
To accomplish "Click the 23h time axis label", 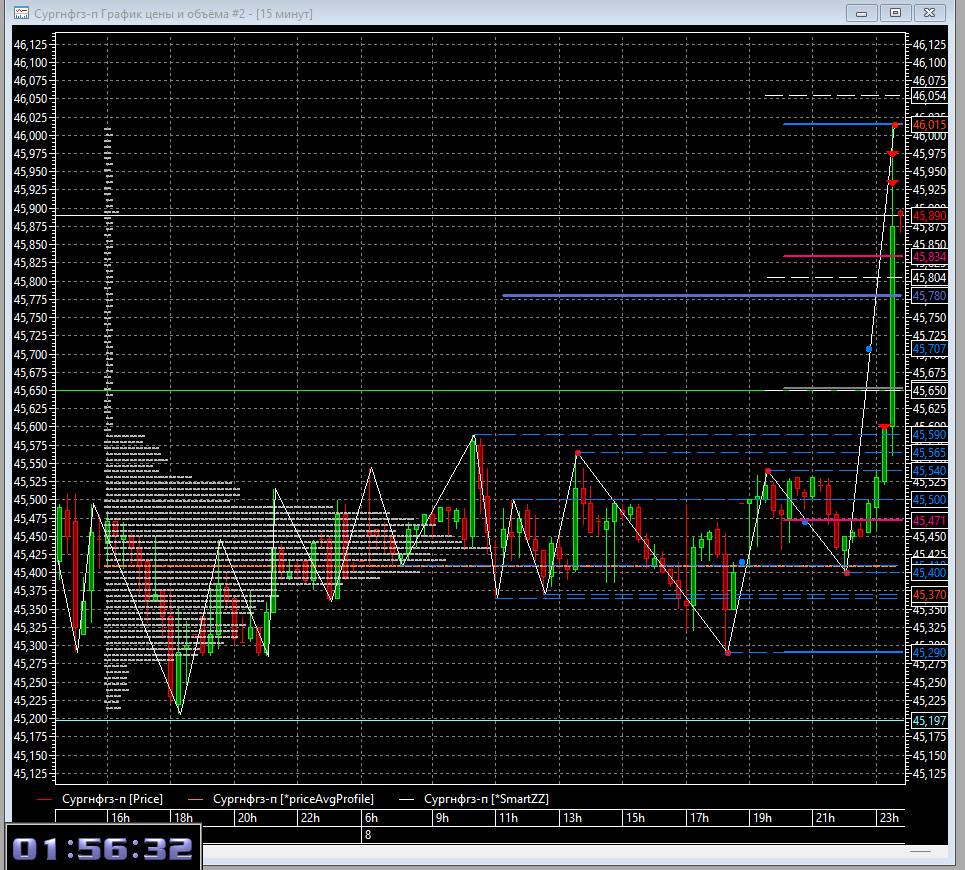I will pos(889,818).
